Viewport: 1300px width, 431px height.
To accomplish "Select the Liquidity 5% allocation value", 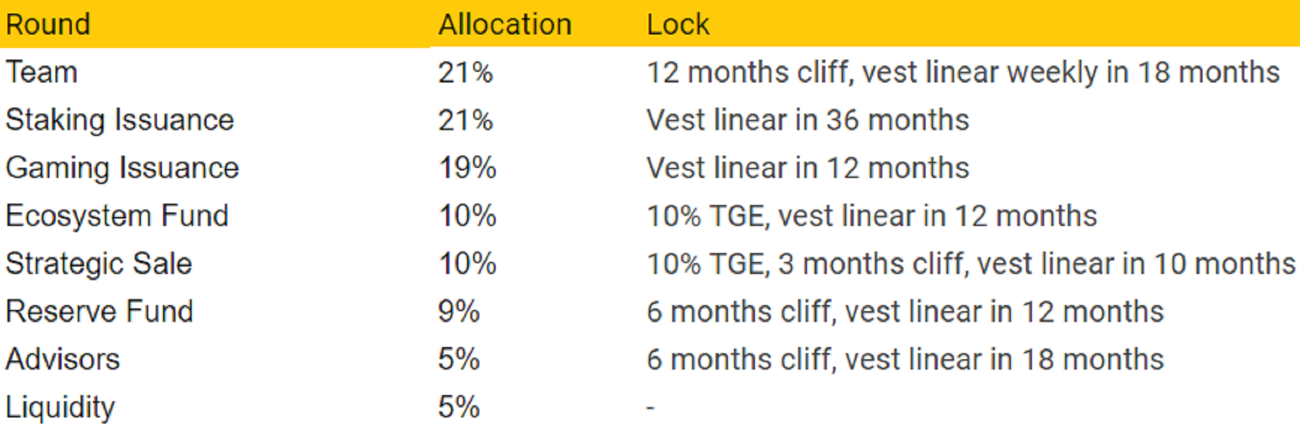I will pyautogui.click(x=458, y=408).
